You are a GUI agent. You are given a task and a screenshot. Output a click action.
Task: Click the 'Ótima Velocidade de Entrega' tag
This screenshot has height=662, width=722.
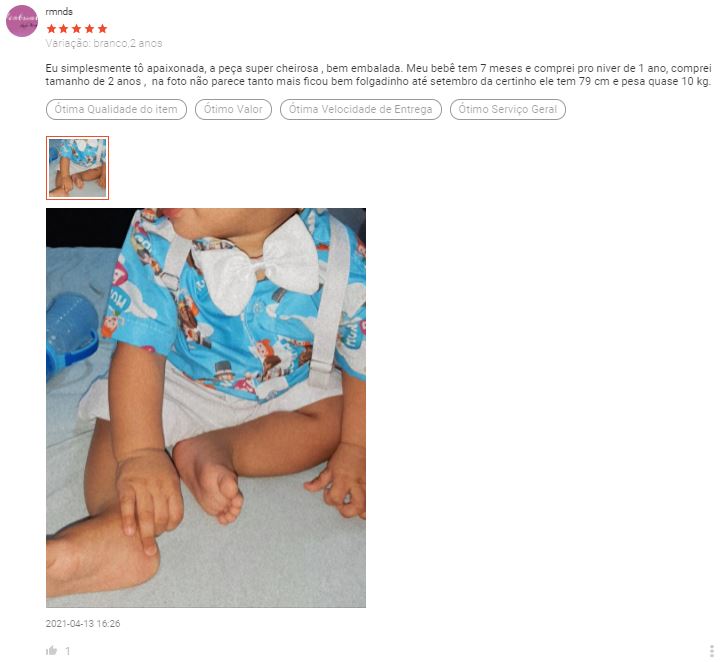361,110
